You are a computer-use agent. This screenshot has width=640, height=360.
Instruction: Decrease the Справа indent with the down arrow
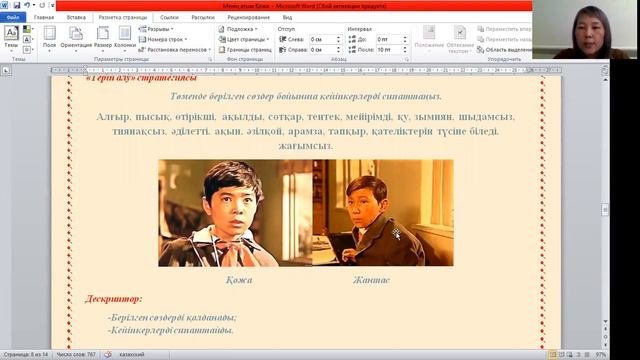click(x=338, y=52)
